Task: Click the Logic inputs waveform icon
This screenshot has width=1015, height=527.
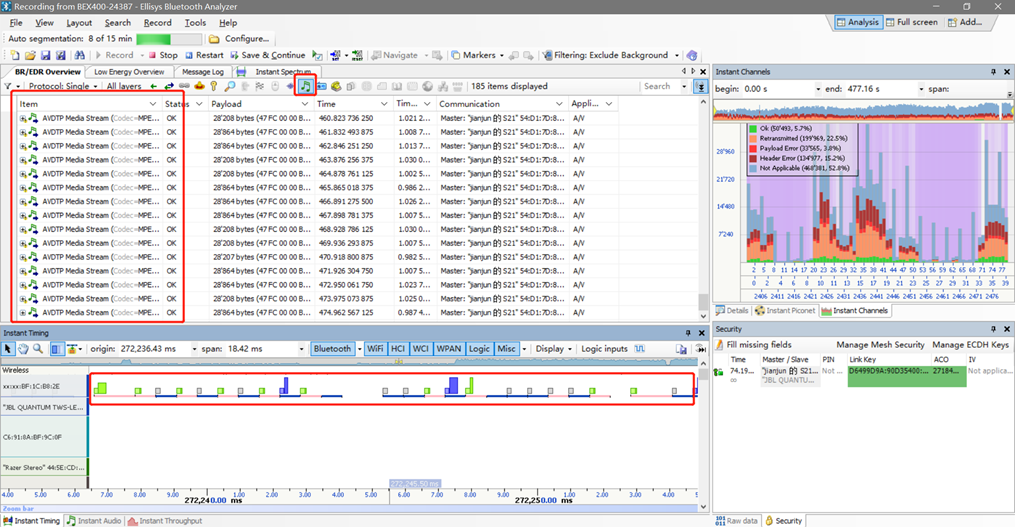Action: (x=640, y=349)
